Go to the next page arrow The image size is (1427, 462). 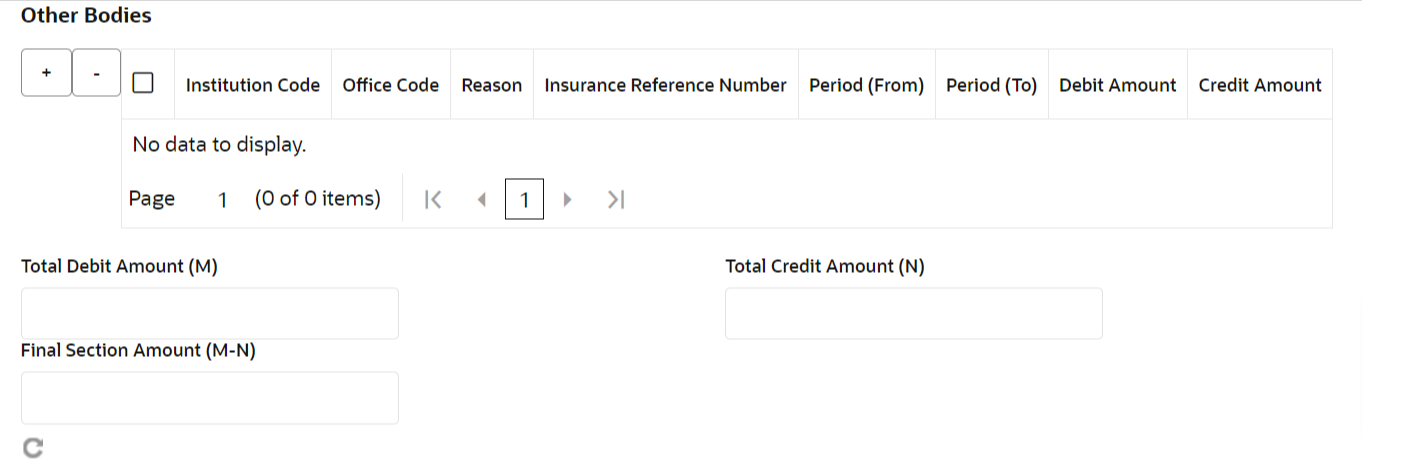(567, 200)
